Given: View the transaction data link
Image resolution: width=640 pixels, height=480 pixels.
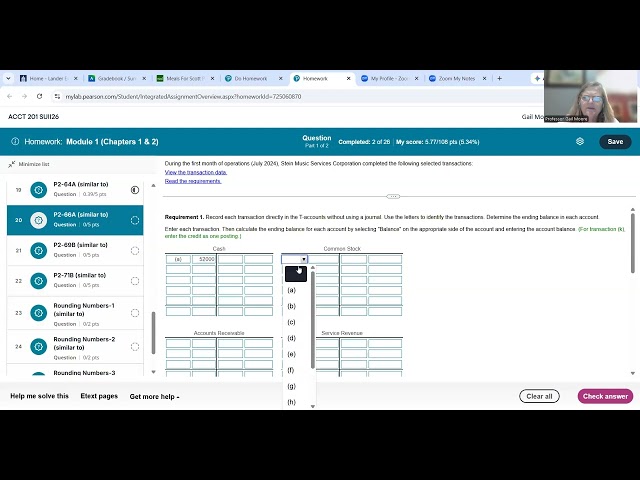Looking at the screenshot, I should coord(196,172).
